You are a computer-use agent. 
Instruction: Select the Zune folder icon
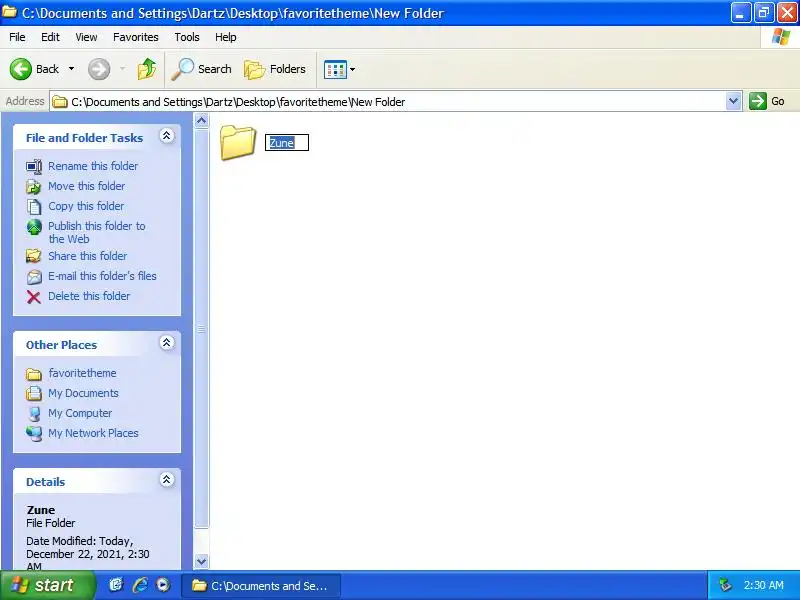(x=238, y=143)
